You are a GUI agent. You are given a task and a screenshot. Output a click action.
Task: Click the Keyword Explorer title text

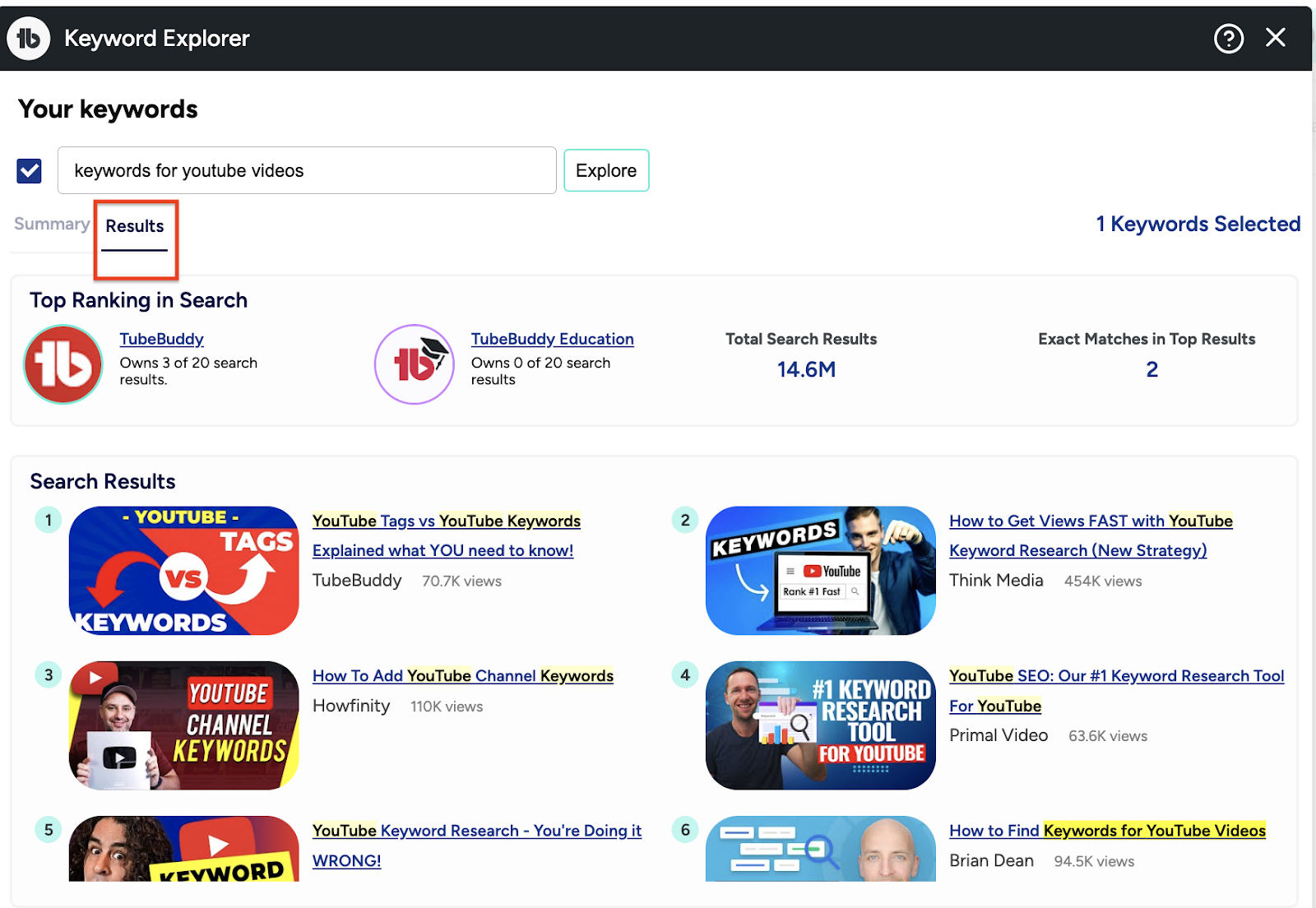(x=157, y=38)
